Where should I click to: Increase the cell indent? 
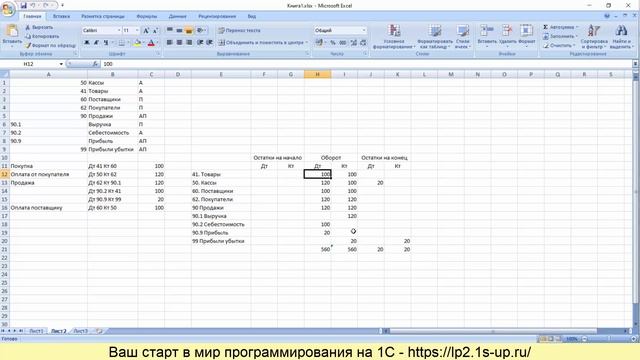[209, 42]
